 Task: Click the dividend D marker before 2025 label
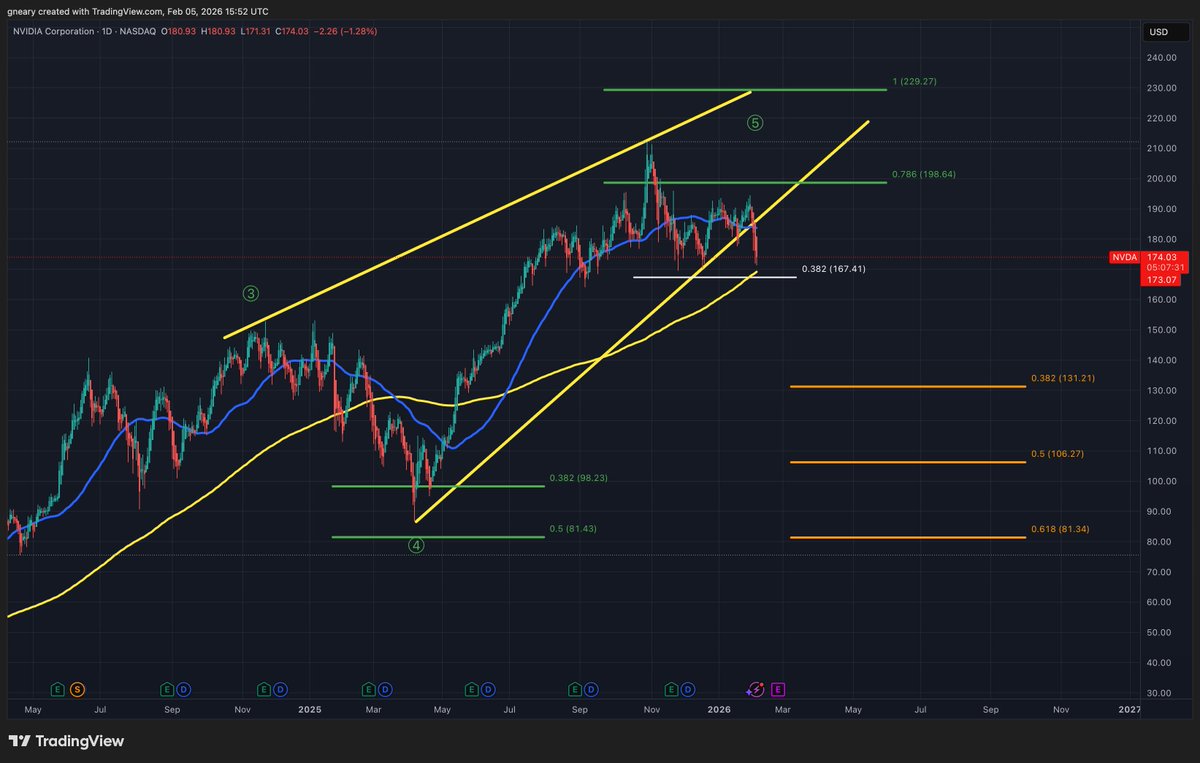281,689
